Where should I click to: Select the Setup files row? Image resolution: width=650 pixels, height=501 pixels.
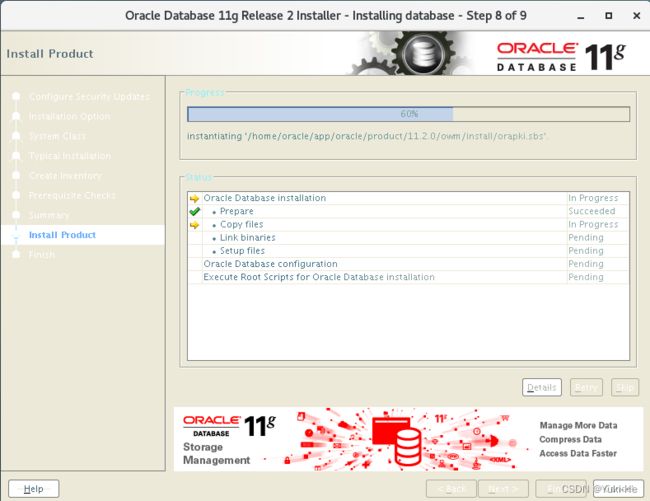[408, 251]
